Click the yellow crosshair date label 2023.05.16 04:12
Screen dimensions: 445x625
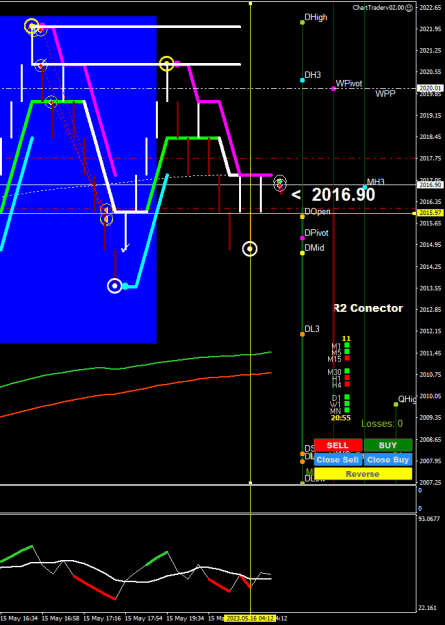point(250,619)
